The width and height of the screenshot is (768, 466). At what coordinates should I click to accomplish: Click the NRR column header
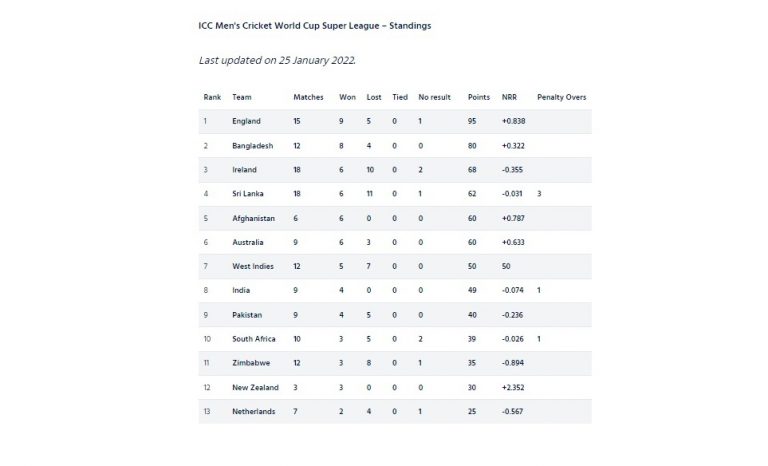point(510,97)
